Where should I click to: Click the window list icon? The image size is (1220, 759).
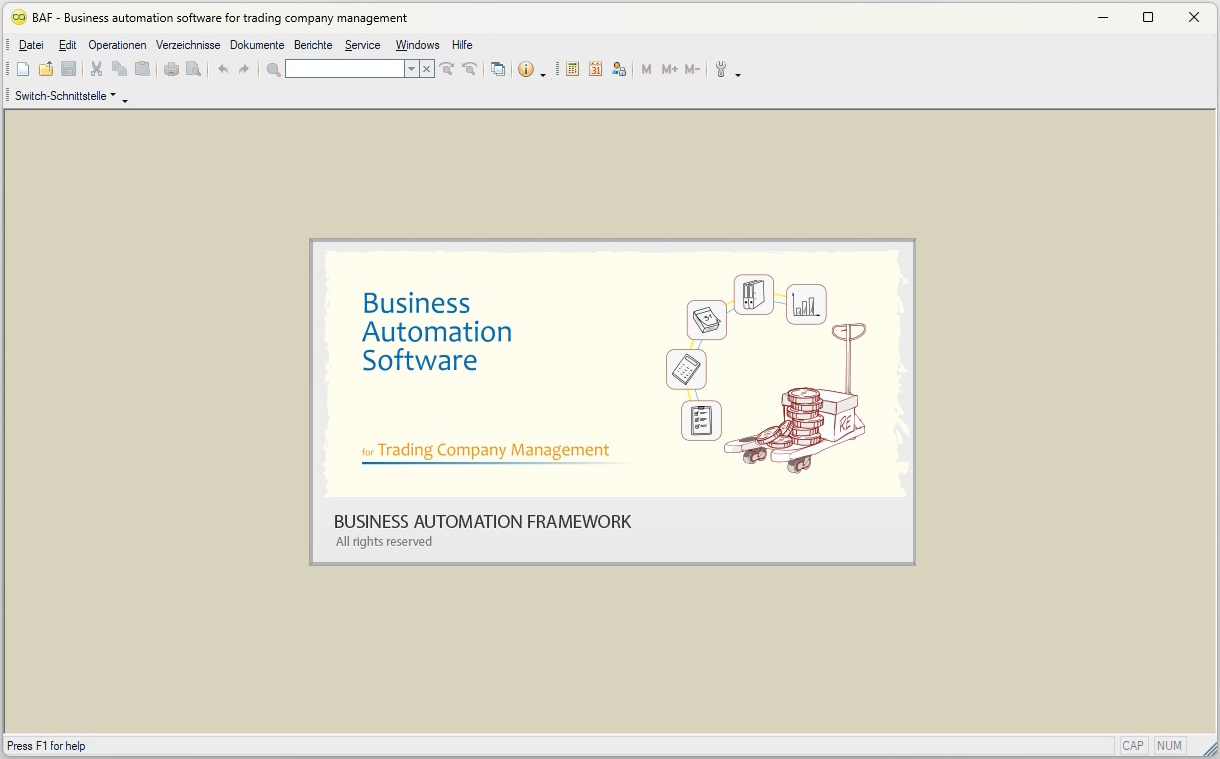click(498, 69)
